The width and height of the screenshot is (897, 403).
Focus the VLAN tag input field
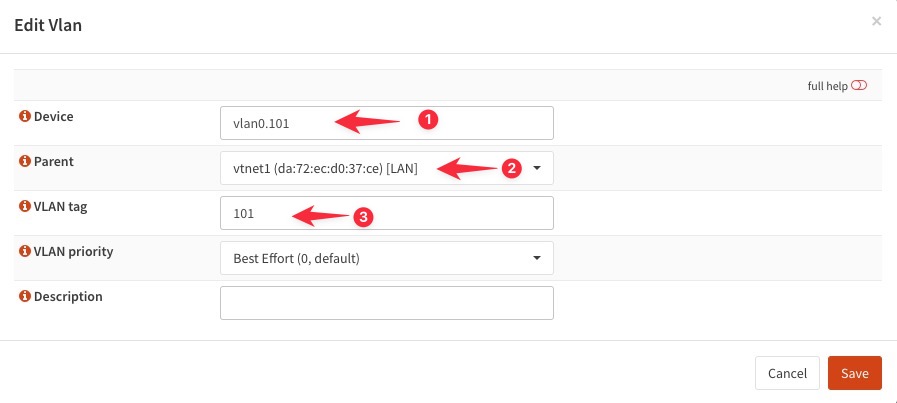(x=387, y=213)
